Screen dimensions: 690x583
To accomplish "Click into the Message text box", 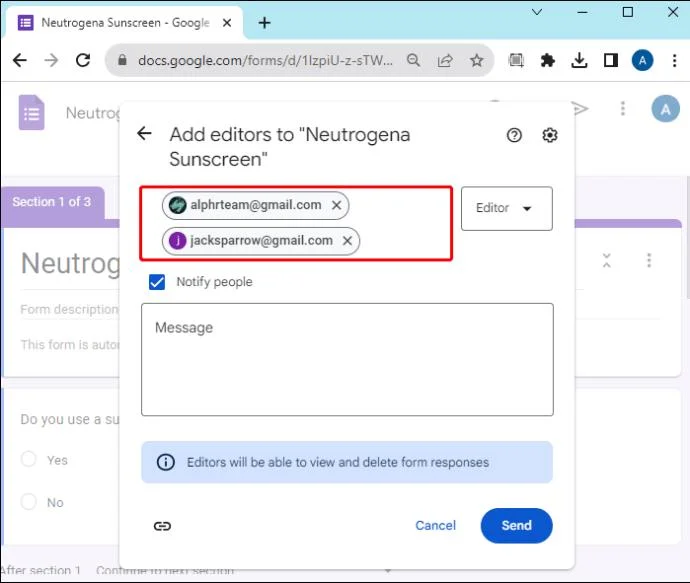I will [347, 359].
